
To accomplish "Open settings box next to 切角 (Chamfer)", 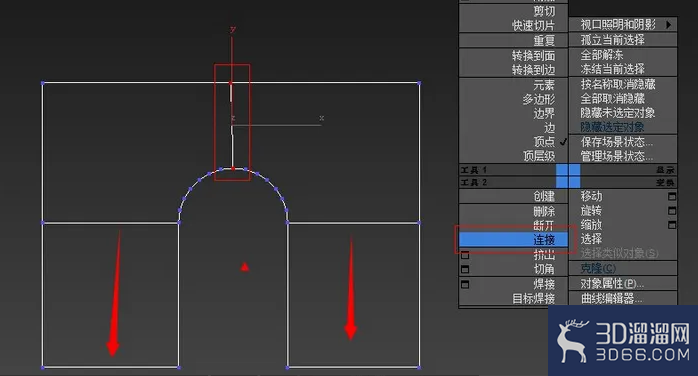I will (x=465, y=270).
